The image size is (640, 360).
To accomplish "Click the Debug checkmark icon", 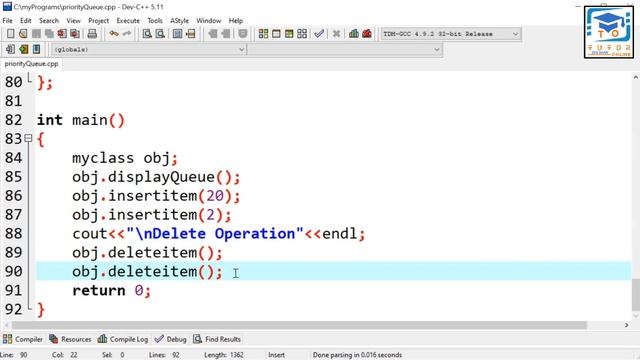I will (x=319, y=34).
